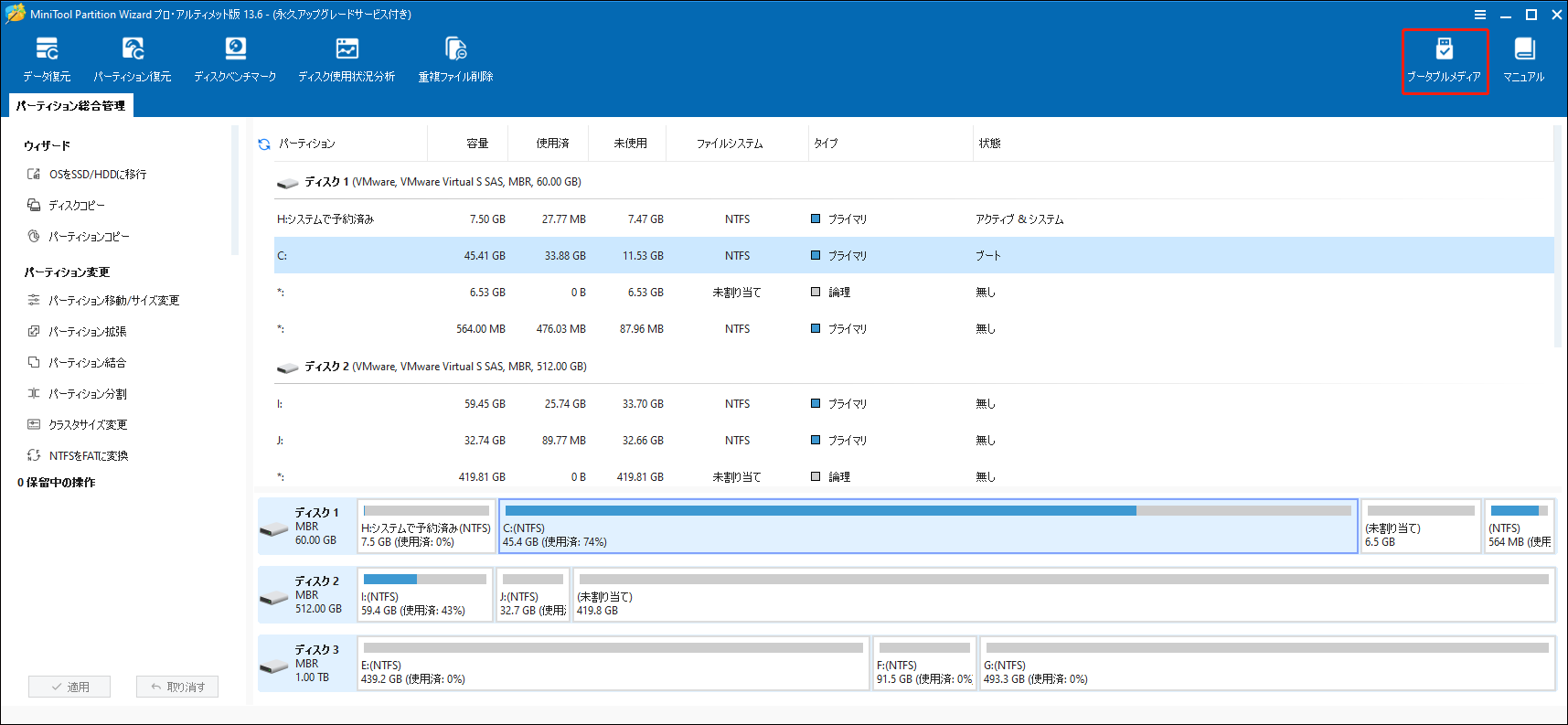Select the 564.00 MB partition row
The image size is (1568, 725).
(x=913, y=329)
